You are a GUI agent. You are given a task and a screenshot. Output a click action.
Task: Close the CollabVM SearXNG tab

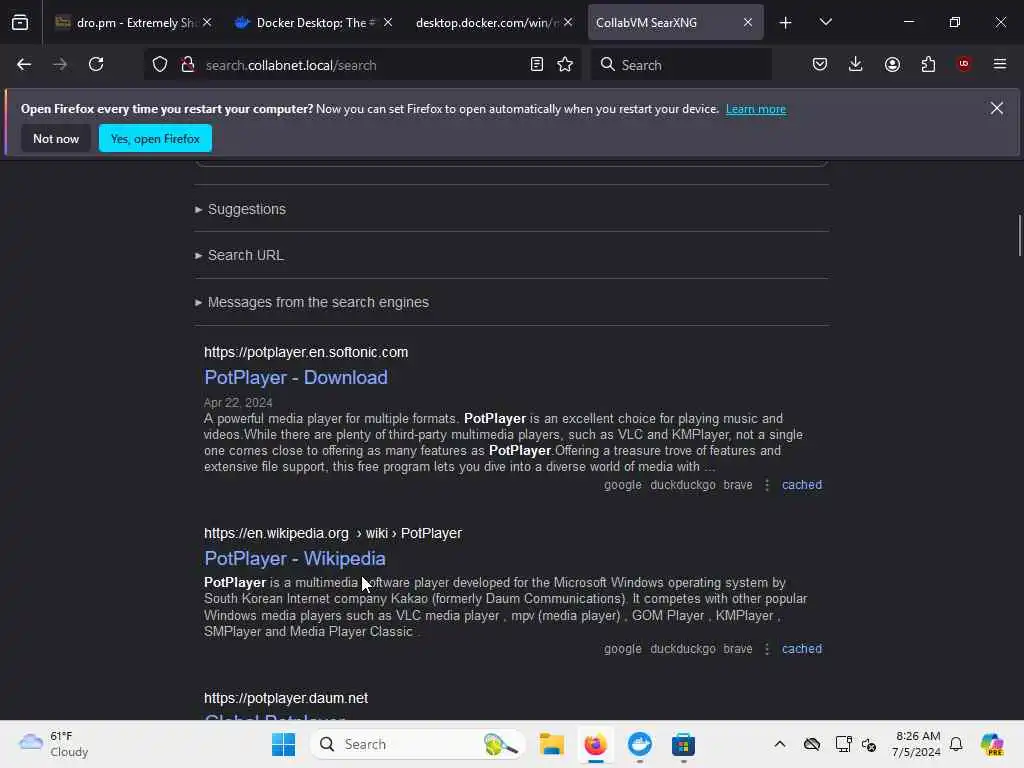click(x=748, y=23)
